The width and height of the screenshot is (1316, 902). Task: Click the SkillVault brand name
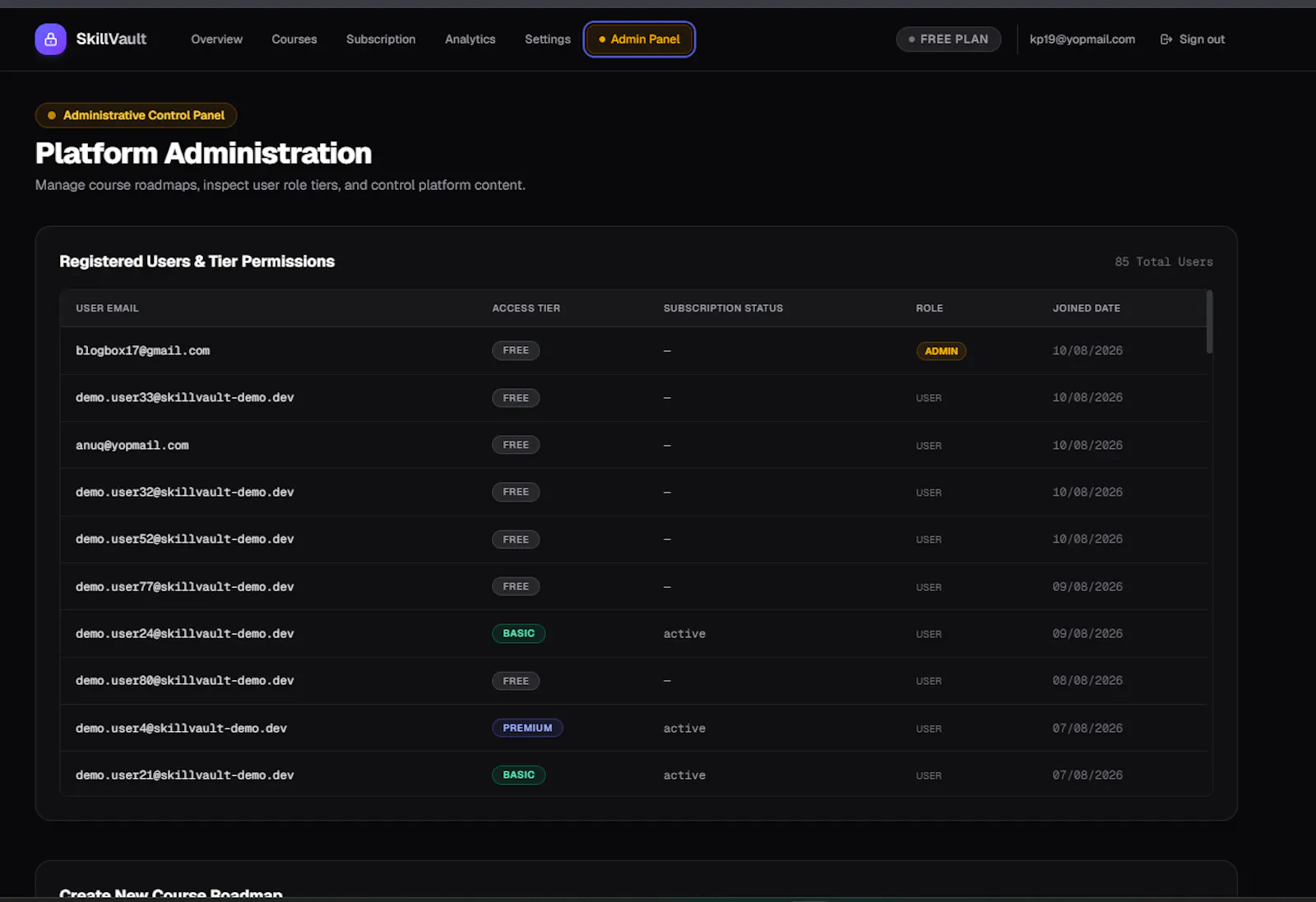(111, 39)
